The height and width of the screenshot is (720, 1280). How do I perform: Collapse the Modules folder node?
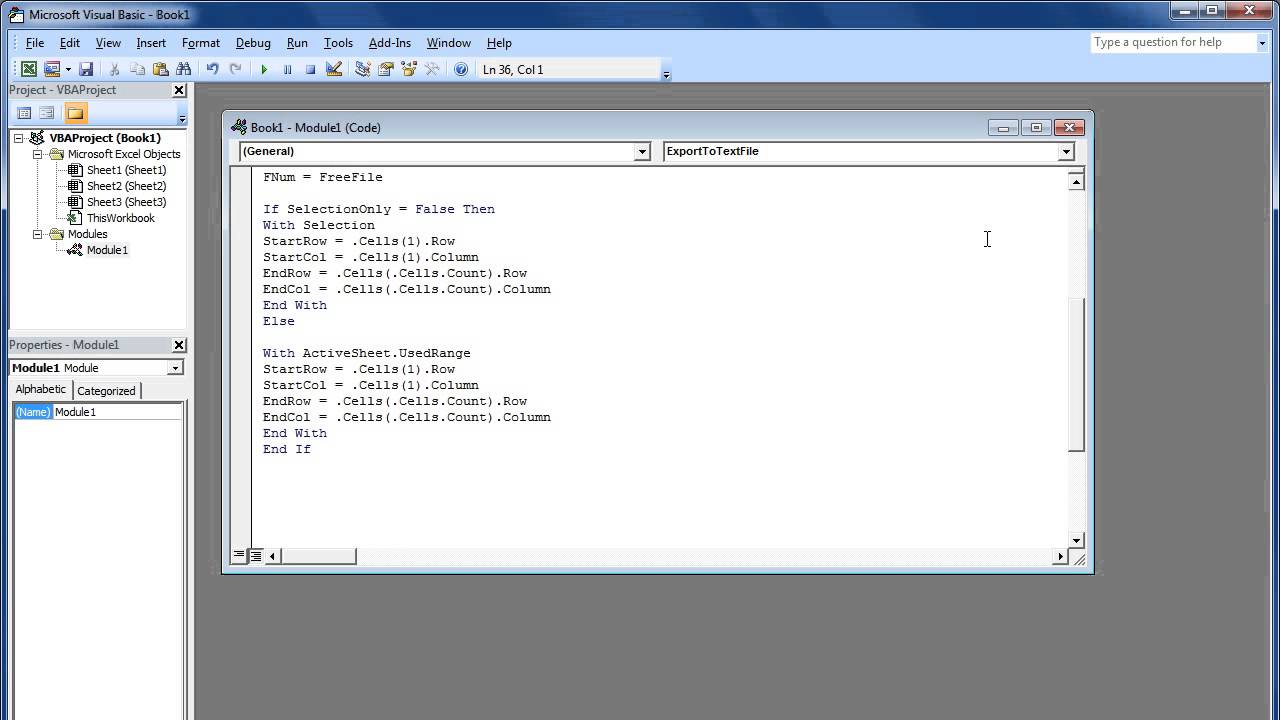click(37, 234)
